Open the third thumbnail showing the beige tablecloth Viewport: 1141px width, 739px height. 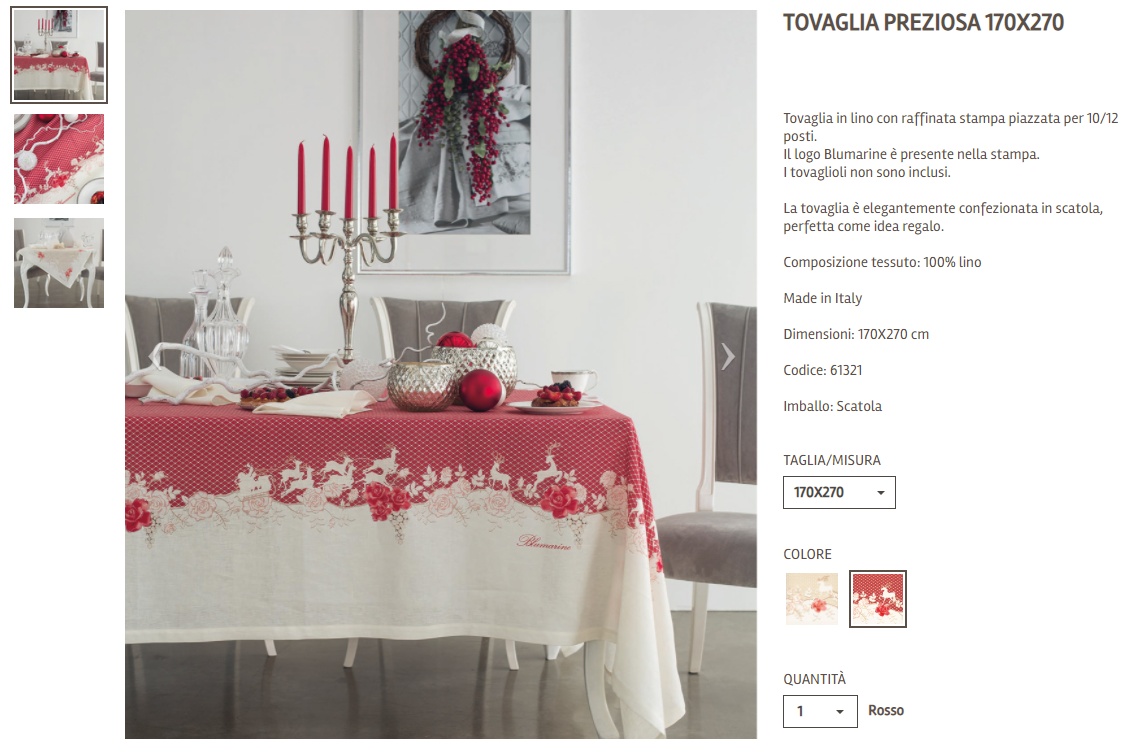point(59,263)
